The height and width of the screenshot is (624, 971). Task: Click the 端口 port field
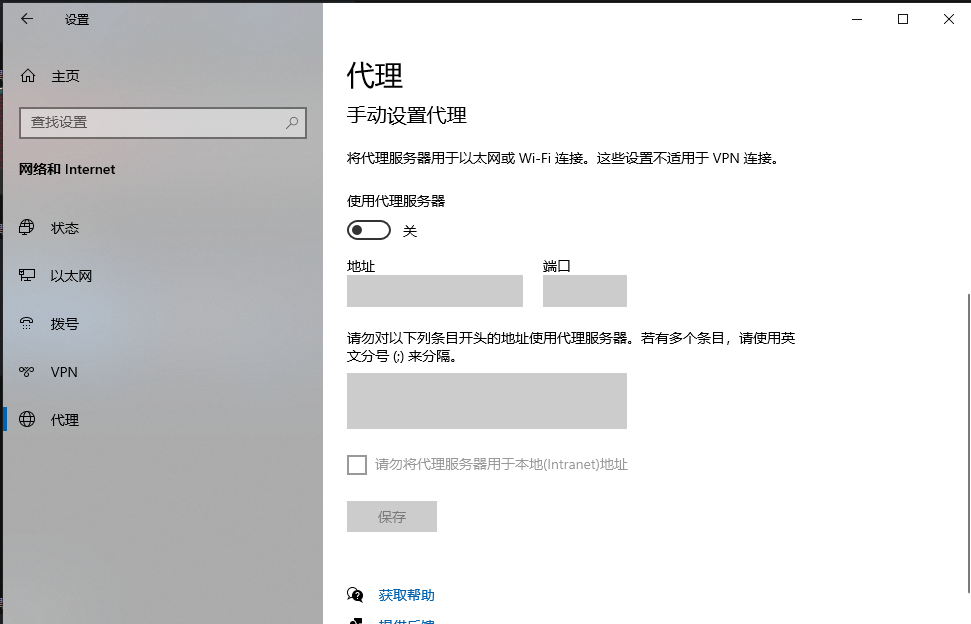tap(584, 291)
